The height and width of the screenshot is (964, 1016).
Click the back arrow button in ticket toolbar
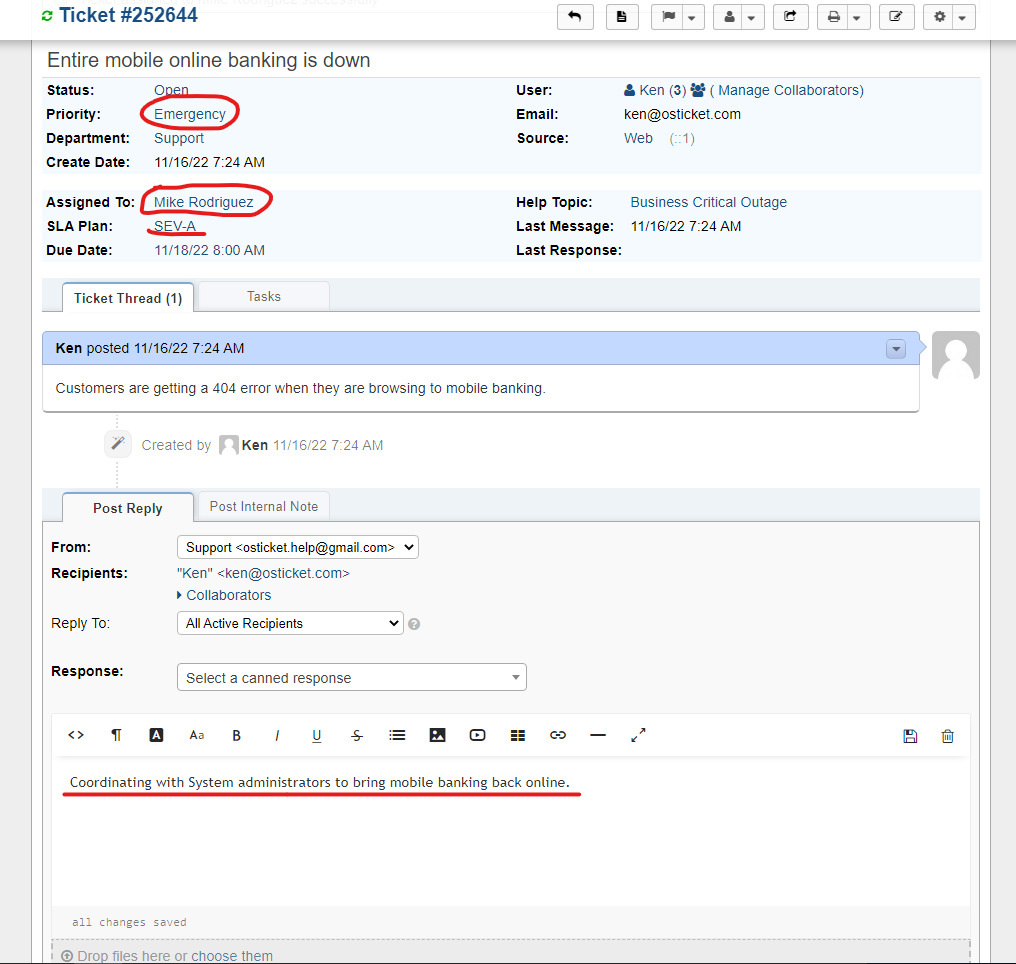click(575, 17)
